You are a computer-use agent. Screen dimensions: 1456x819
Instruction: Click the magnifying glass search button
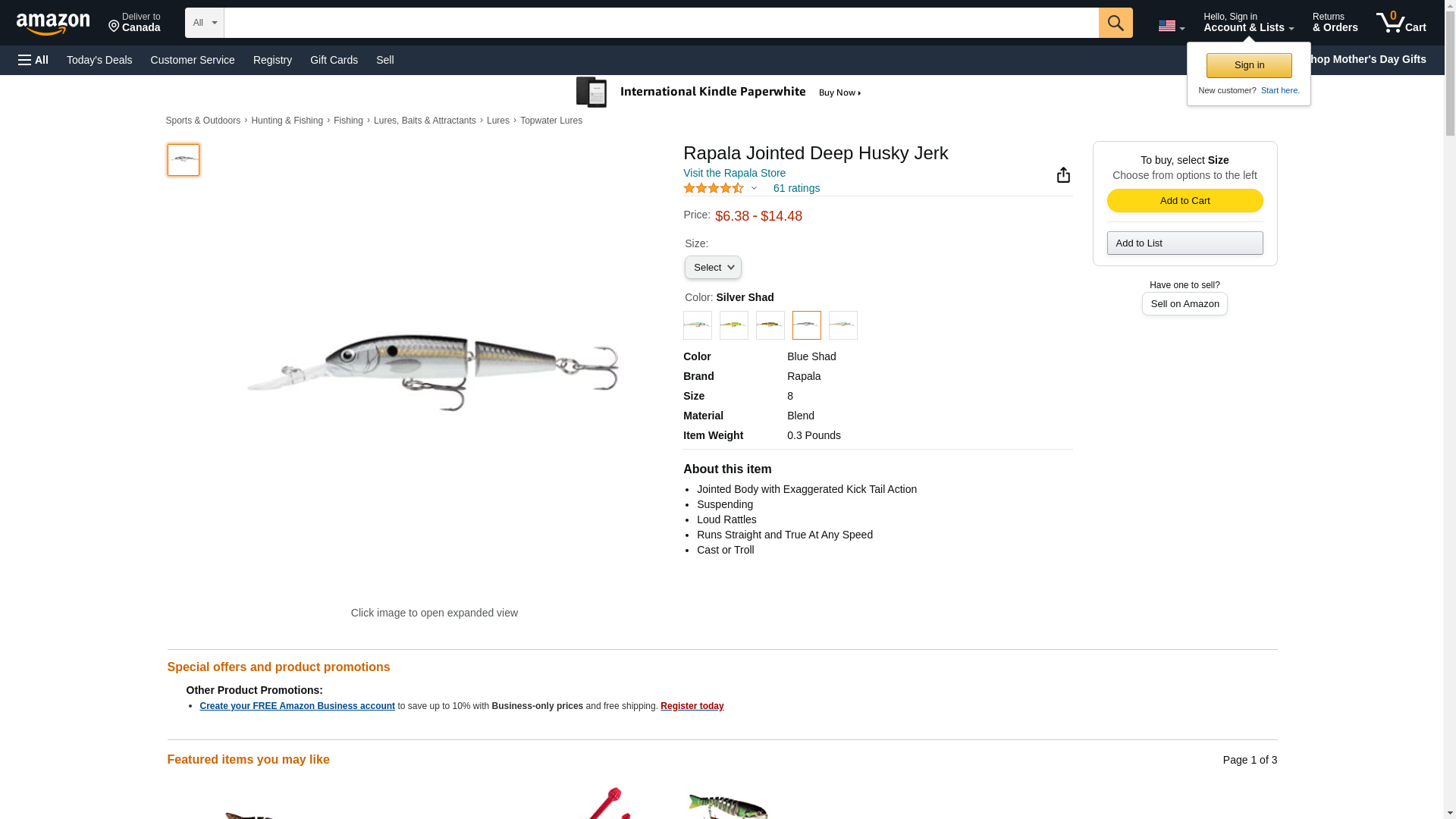1115,23
